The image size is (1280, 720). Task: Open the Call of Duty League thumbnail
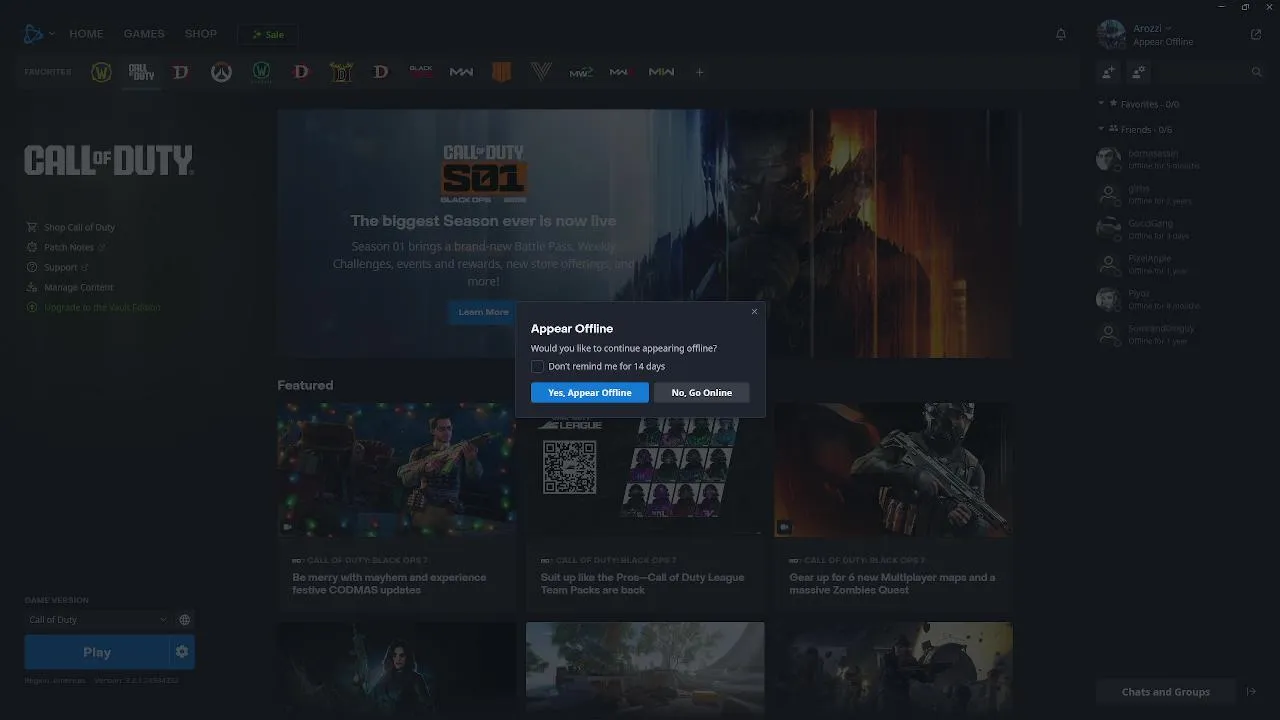[645, 470]
